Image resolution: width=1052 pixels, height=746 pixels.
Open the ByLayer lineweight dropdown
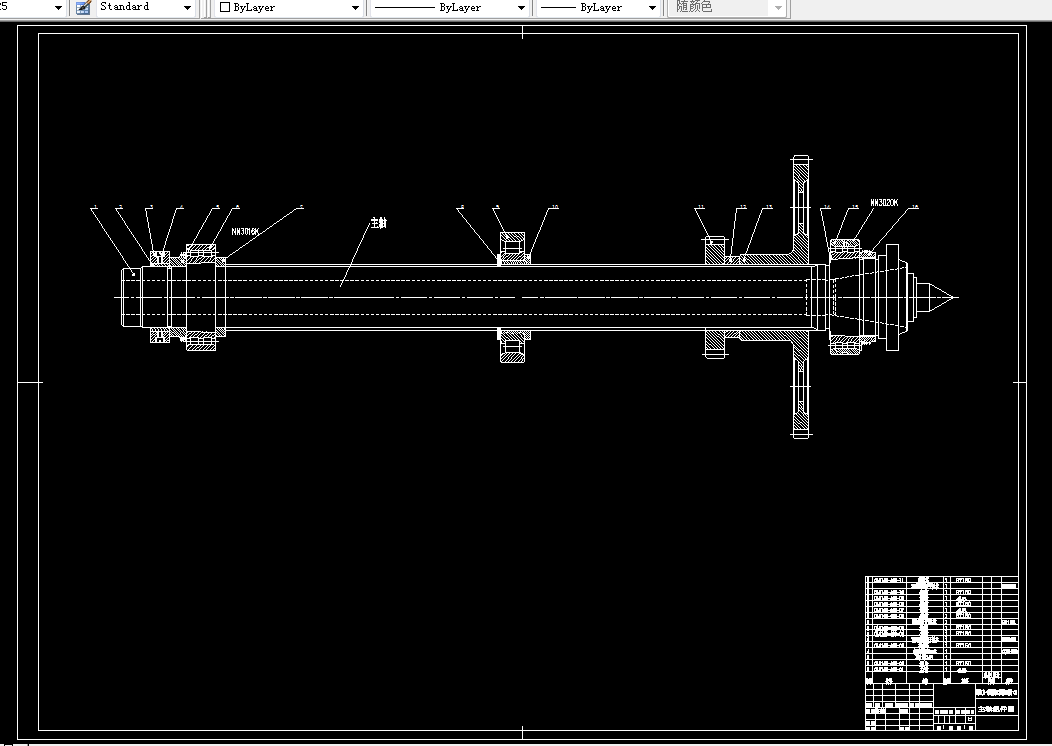coord(651,7)
